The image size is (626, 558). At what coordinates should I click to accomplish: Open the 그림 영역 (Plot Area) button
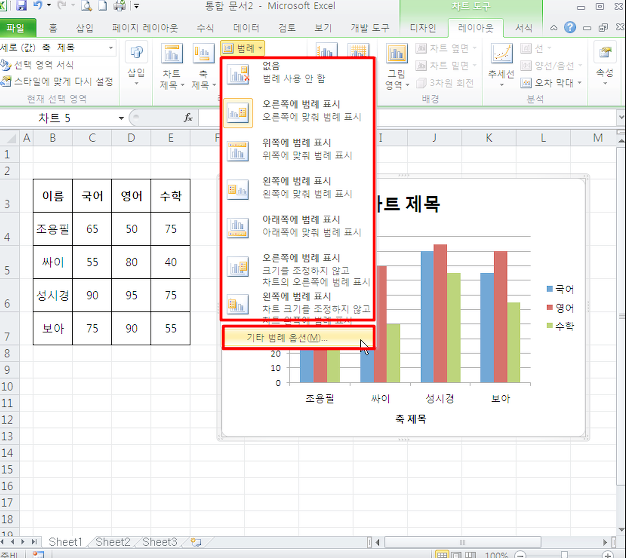397,66
